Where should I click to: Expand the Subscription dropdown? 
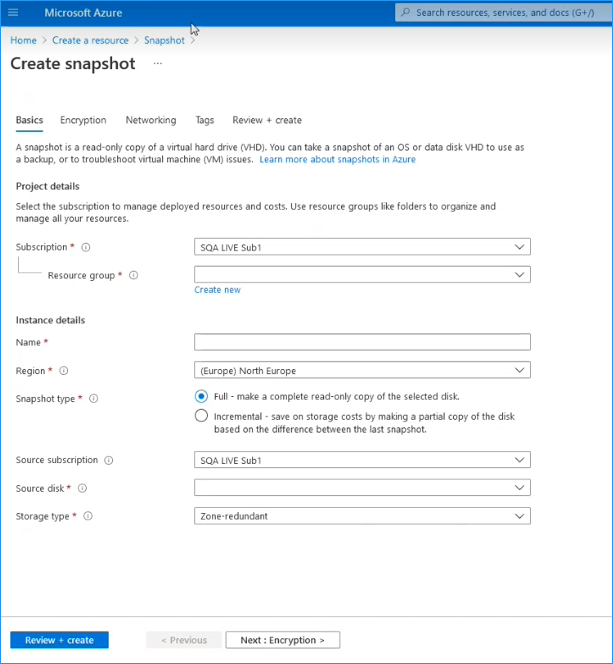pos(362,247)
